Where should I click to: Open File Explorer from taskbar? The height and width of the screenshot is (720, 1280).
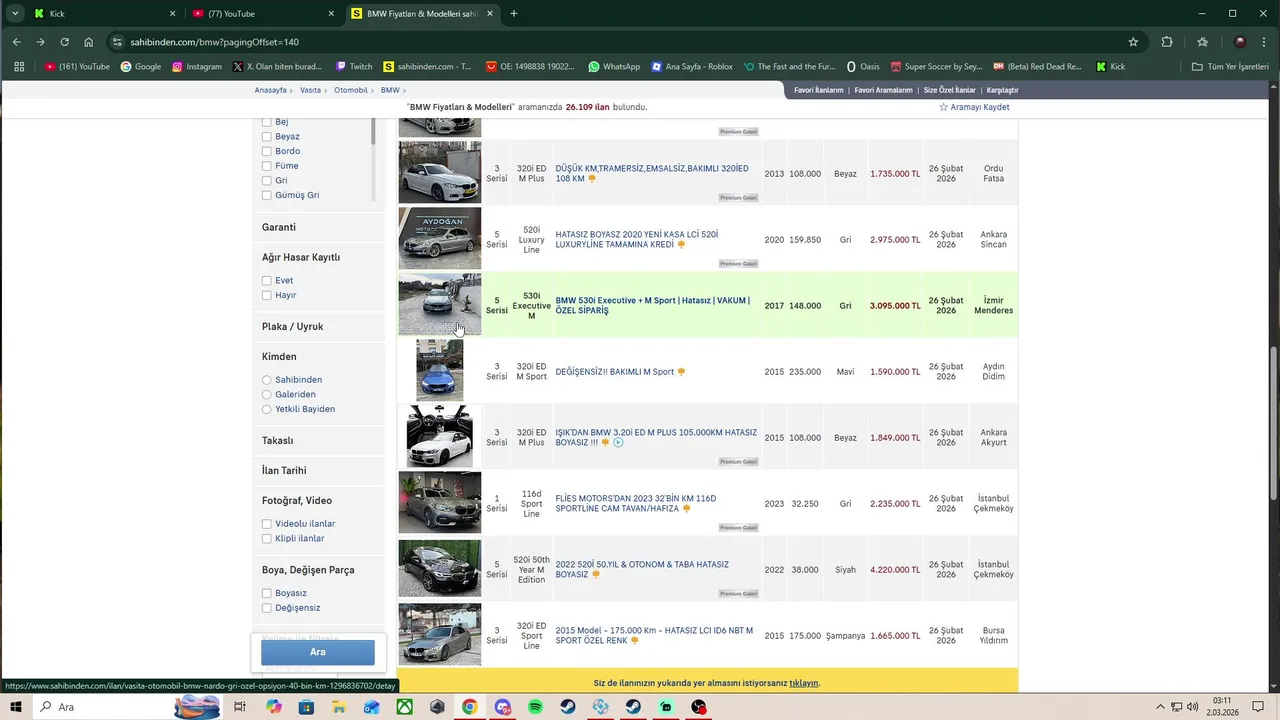pyautogui.click(x=339, y=707)
